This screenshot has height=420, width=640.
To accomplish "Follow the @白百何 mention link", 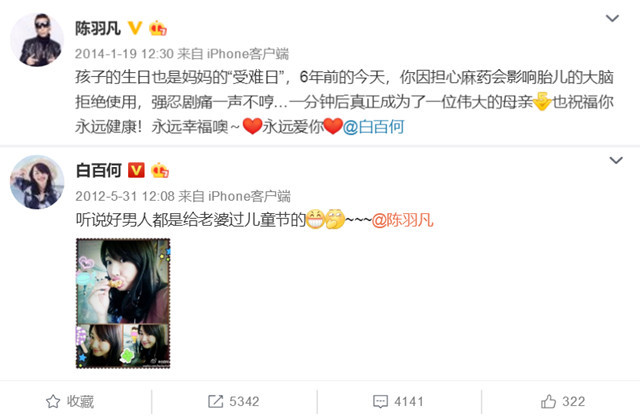I will point(373,127).
